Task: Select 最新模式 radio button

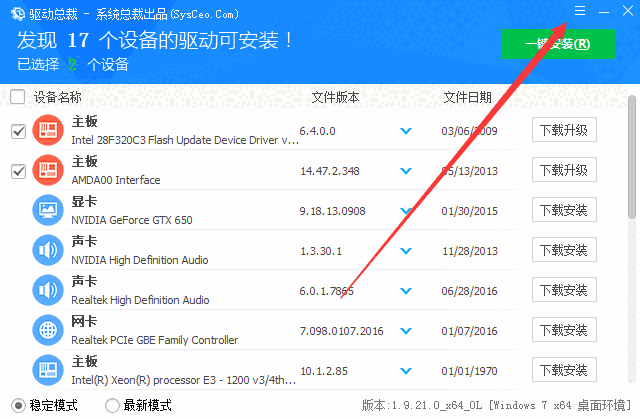Action: click(112, 406)
